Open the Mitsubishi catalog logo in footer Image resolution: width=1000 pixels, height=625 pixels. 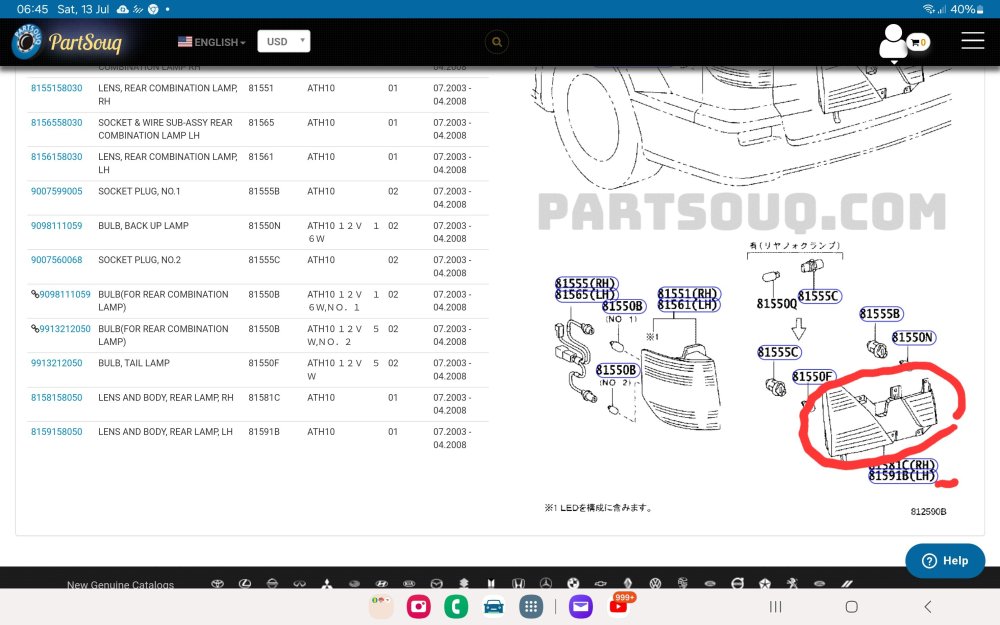(x=327, y=584)
